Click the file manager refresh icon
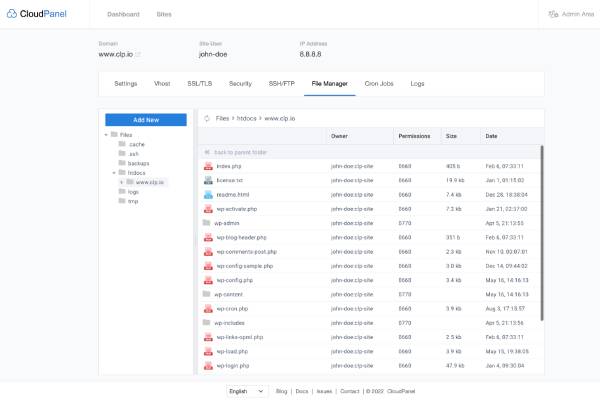This screenshot has height=400, width=600. [x=207, y=118]
